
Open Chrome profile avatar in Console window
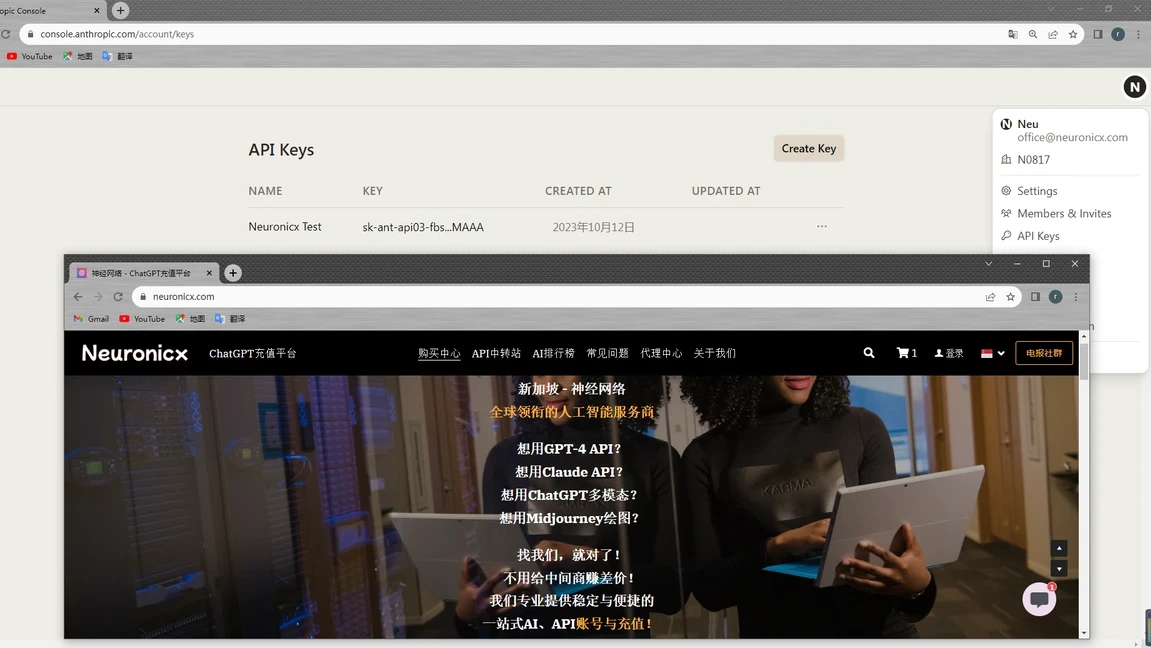tap(1118, 34)
